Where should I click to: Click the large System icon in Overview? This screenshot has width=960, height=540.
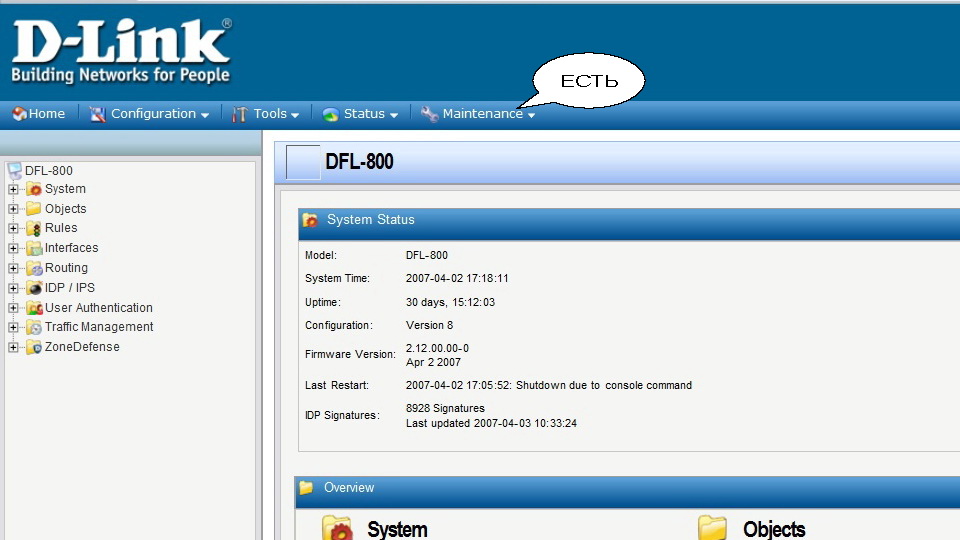tap(337, 528)
